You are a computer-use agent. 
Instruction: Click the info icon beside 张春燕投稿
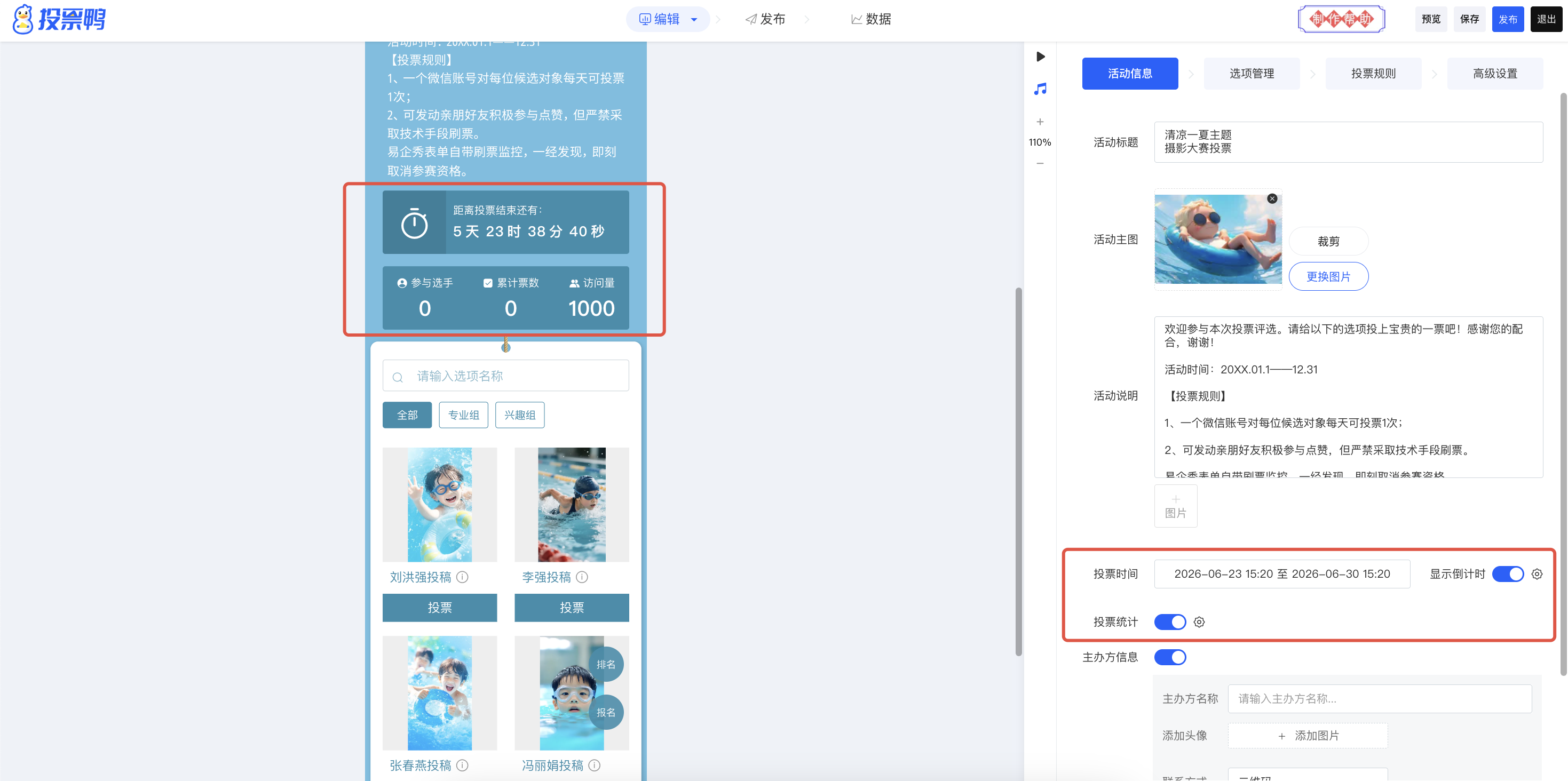pyautogui.click(x=463, y=765)
